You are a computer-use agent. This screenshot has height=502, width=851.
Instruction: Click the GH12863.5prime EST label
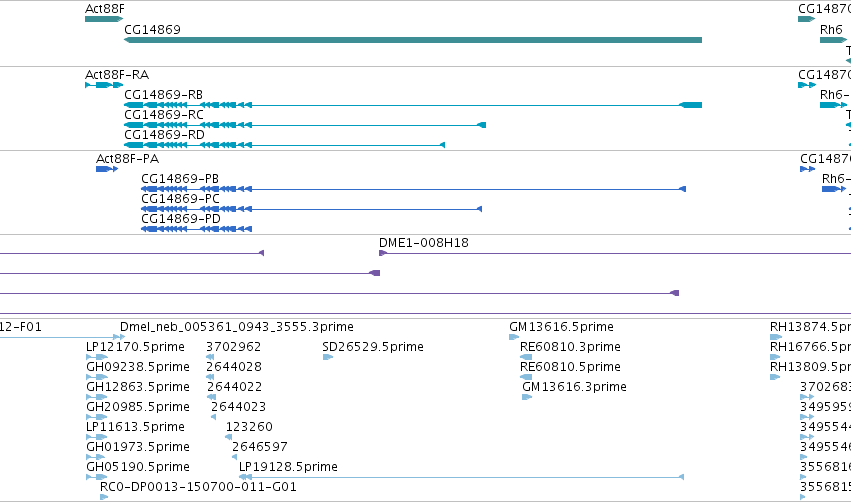(x=138, y=387)
